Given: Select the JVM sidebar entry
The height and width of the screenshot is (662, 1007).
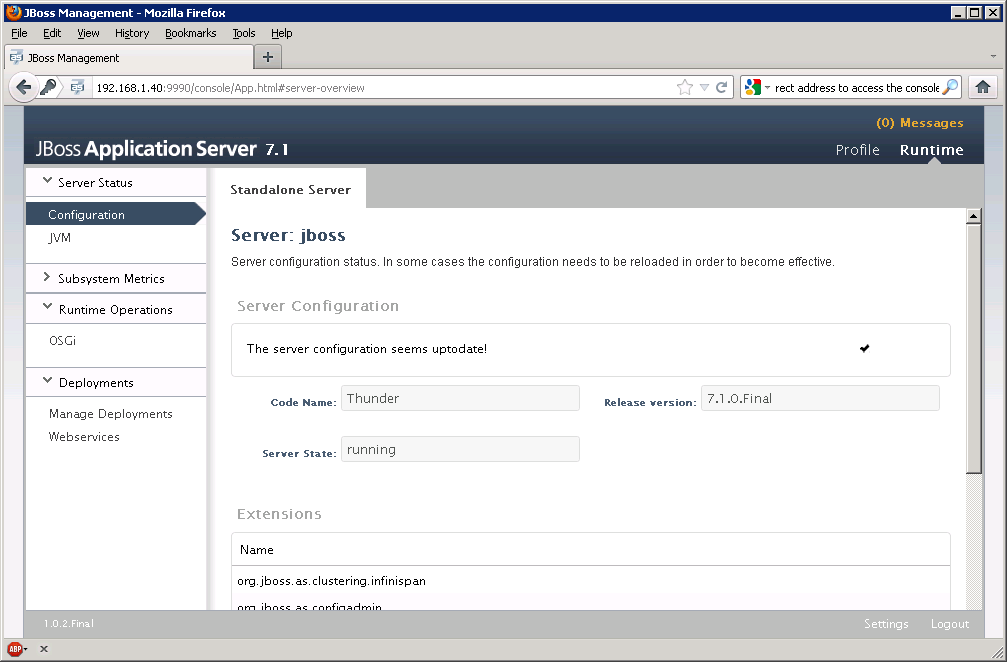Looking at the screenshot, I should pos(61,238).
